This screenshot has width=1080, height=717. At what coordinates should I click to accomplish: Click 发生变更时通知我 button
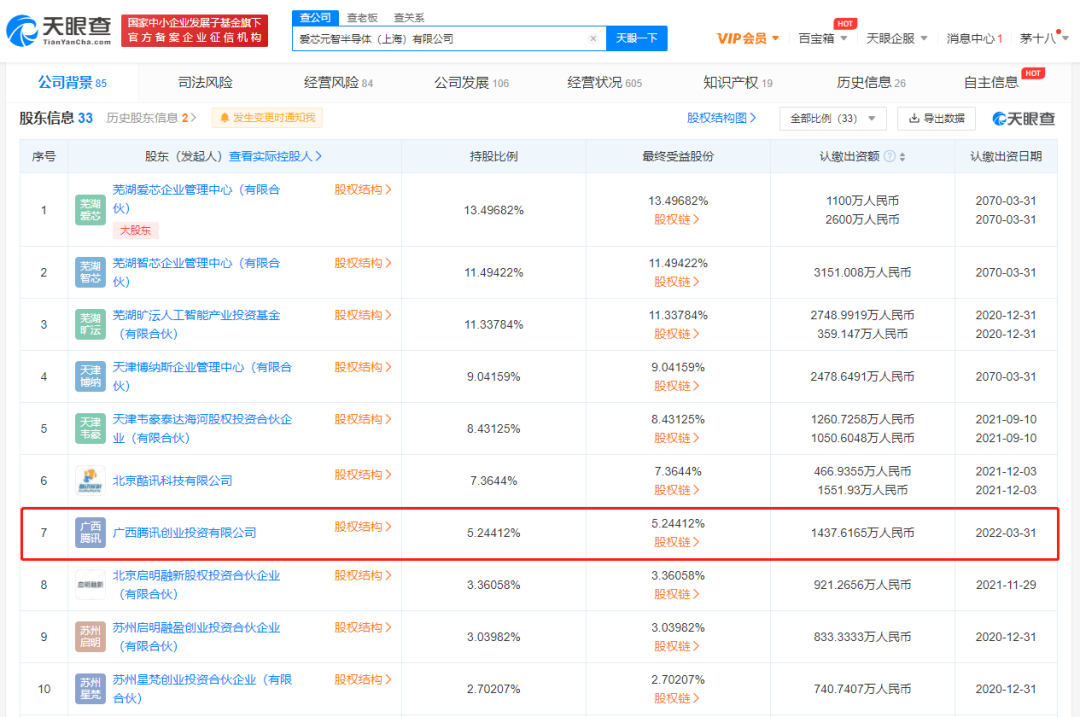coord(267,118)
